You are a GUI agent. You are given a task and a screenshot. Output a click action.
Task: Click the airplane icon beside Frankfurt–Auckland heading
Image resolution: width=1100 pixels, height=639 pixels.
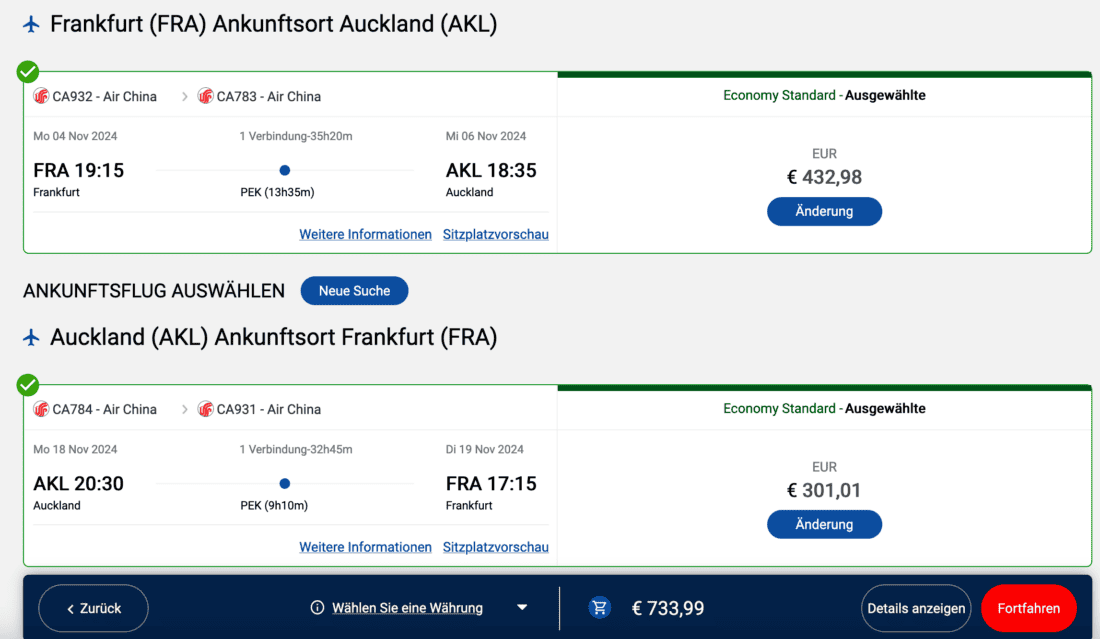click(31, 24)
